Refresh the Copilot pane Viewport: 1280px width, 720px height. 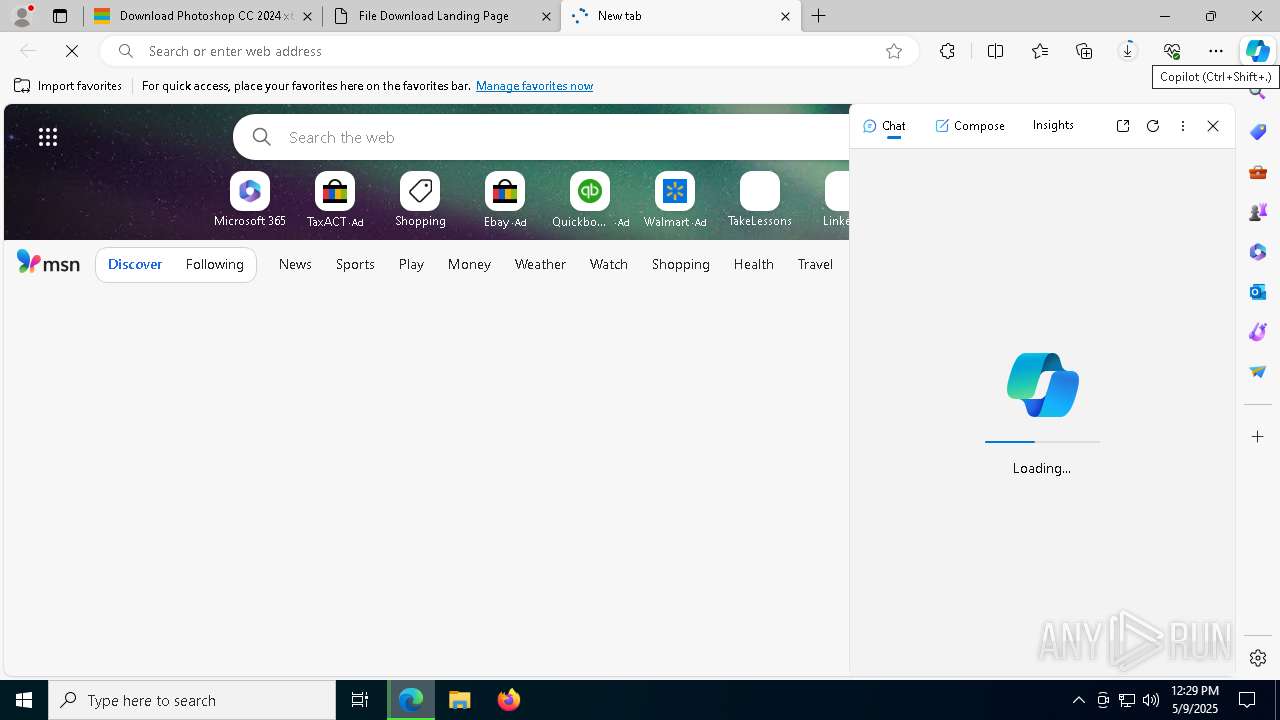pos(1153,126)
